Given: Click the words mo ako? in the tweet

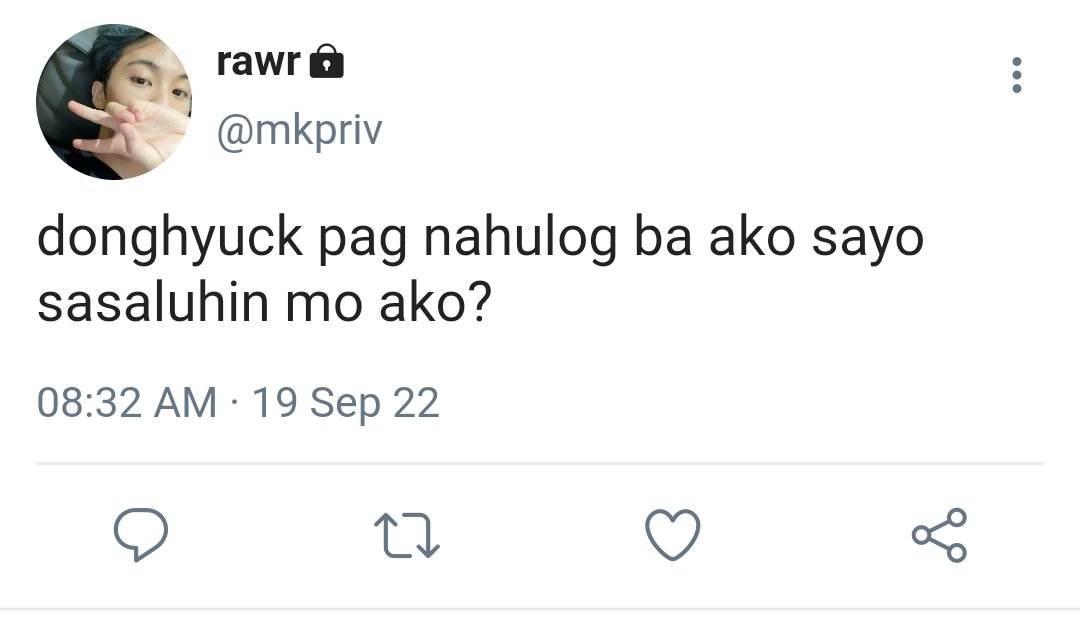Looking at the screenshot, I should [388, 304].
